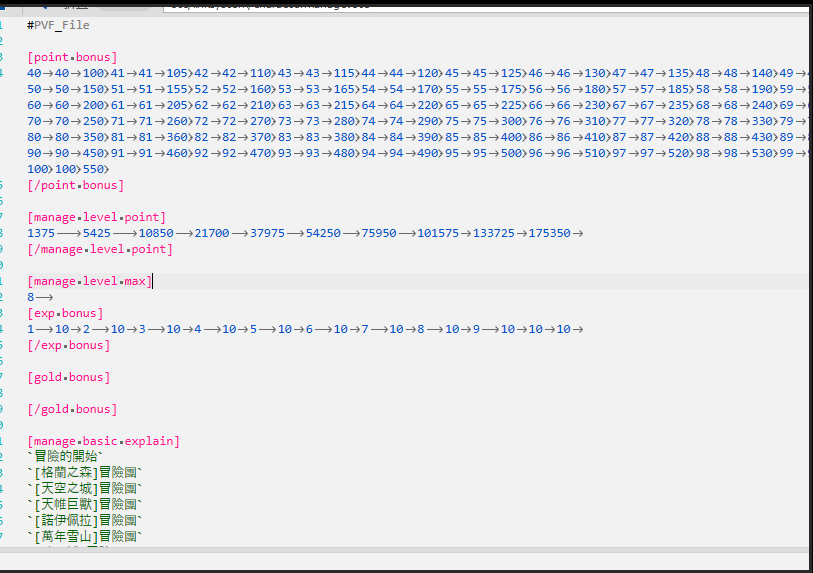The image size is (813, 573).
Task: Click the value 75950 in manage level points
Action: 379,233
